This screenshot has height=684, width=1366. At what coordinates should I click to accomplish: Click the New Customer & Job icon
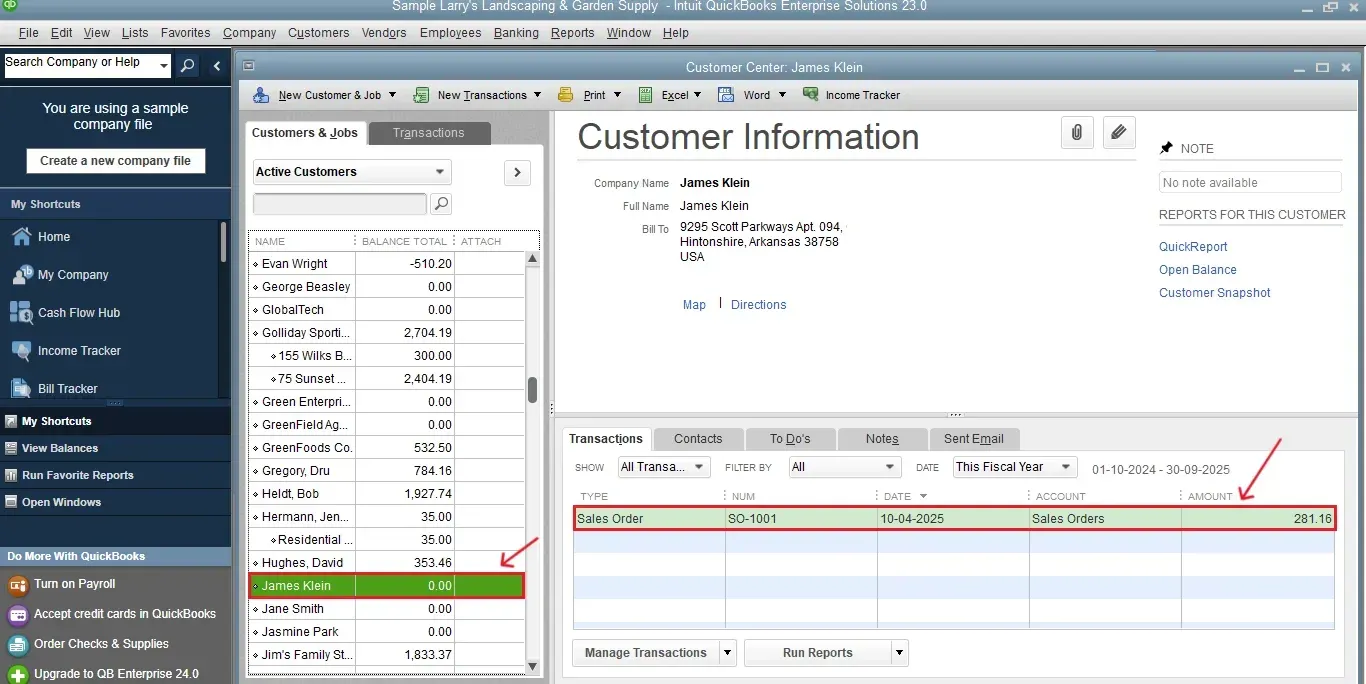coord(261,95)
